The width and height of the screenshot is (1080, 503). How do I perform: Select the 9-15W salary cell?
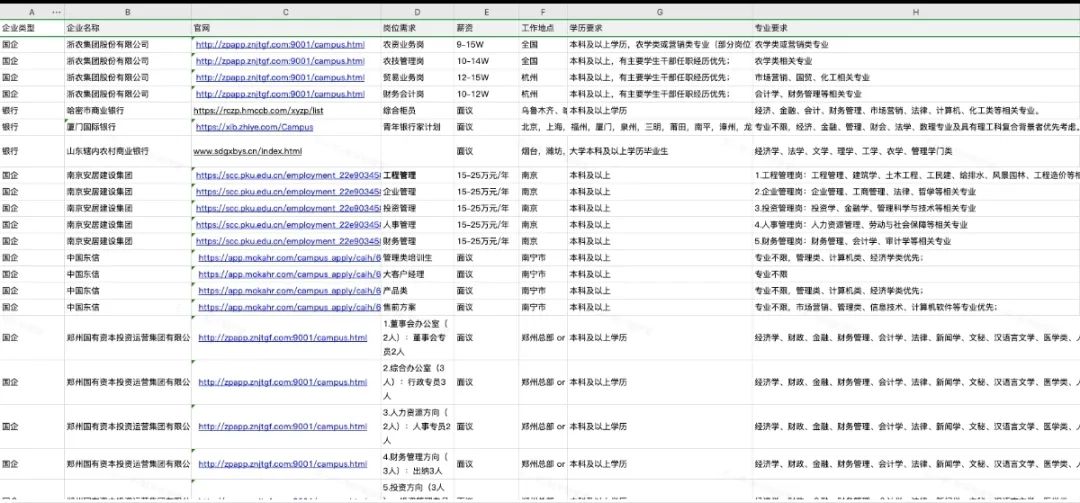486,44
